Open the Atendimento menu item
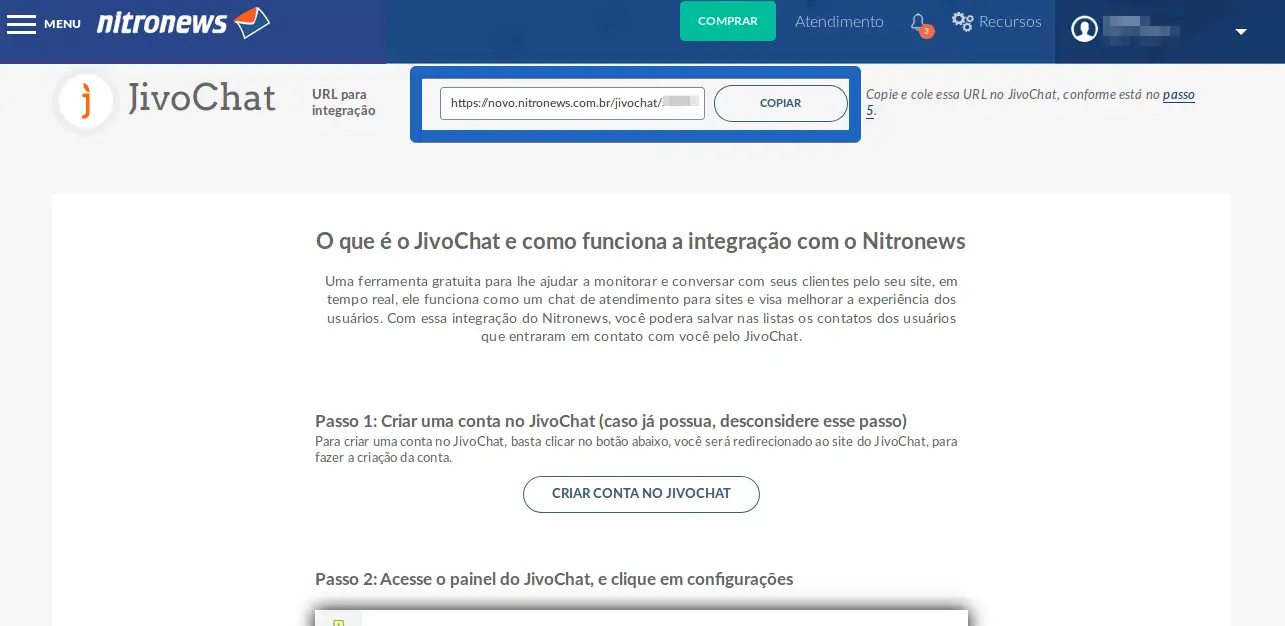This screenshot has height=626, width=1285. pos(839,21)
